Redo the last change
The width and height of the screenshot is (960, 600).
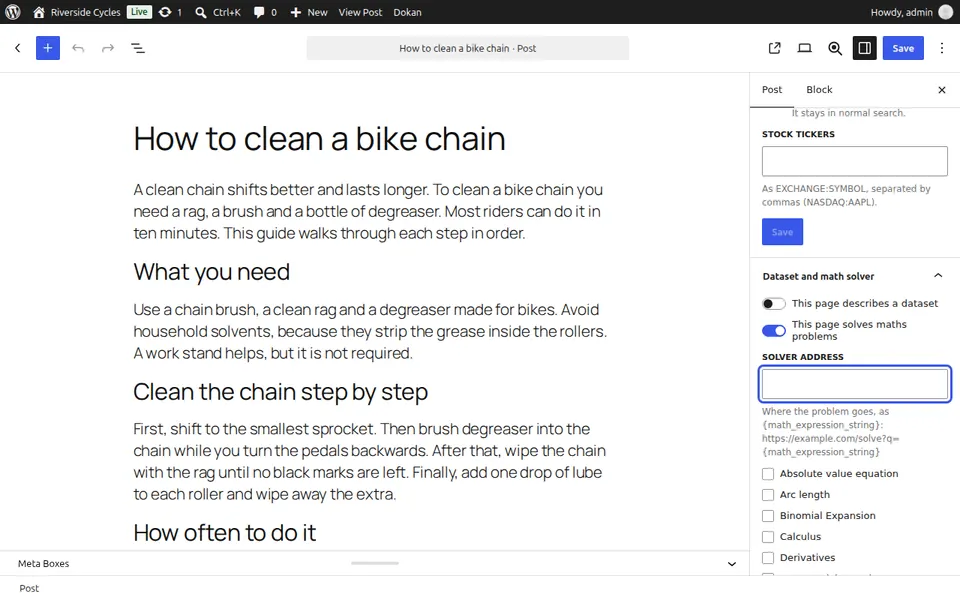[108, 48]
